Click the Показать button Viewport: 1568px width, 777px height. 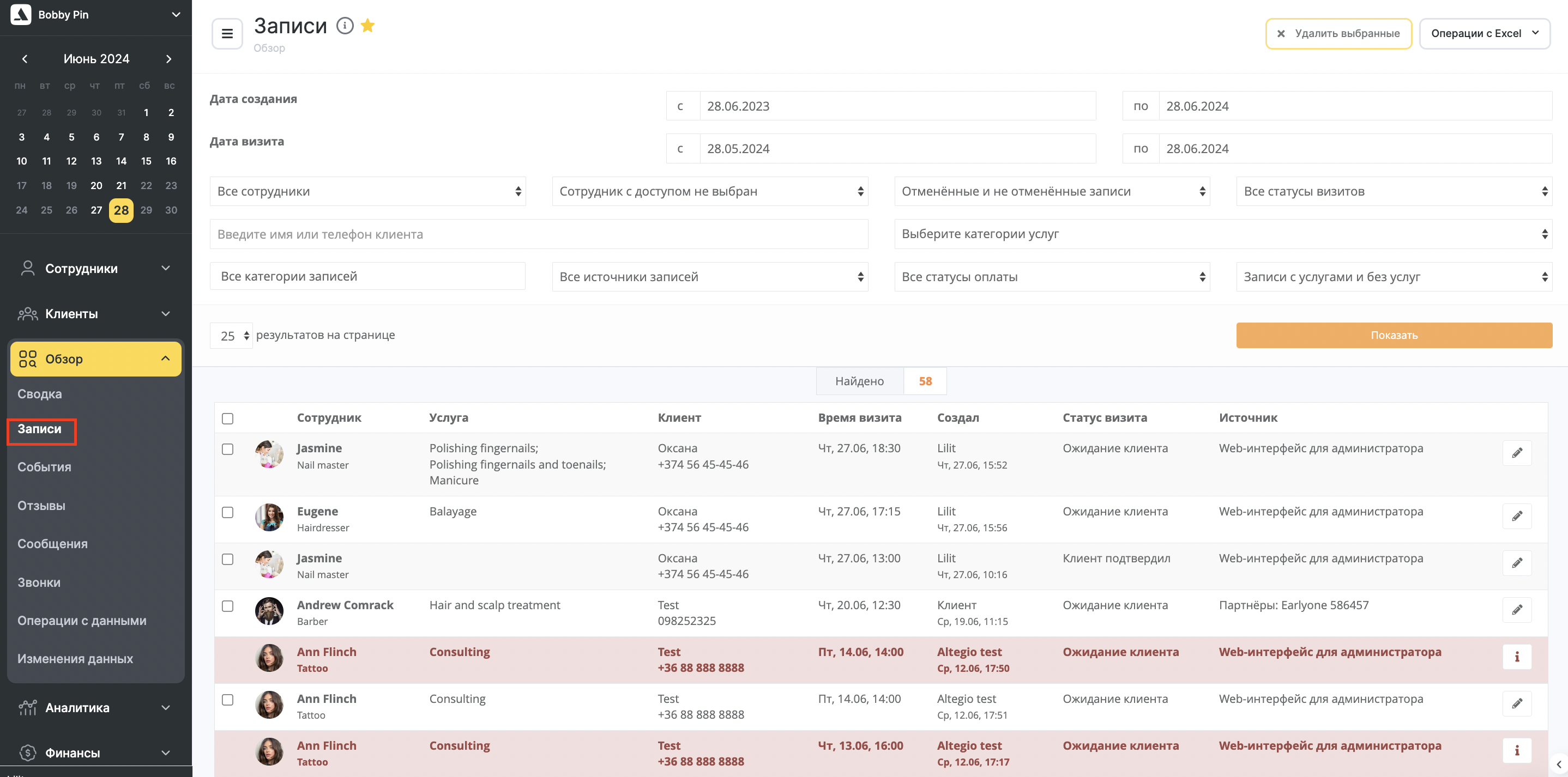click(1394, 335)
